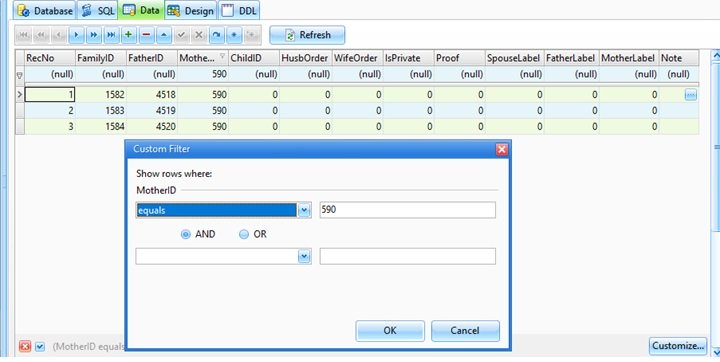The image size is (720, 362).
Task: Open Note ellipsis button in row 1
Action: tap(690, 95)
